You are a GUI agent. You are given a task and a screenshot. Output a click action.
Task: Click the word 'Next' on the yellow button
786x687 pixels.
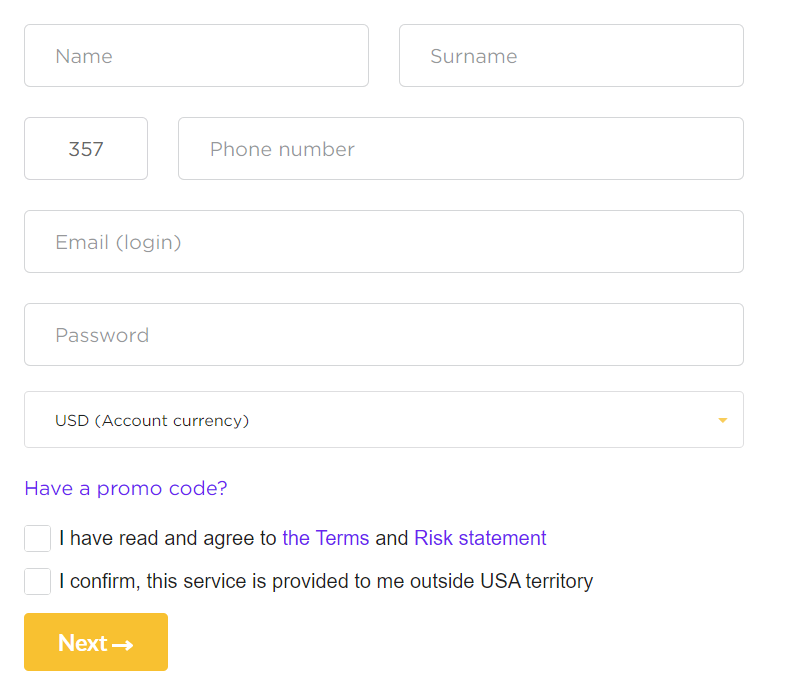pyautogui.click(x=83, y=643)
